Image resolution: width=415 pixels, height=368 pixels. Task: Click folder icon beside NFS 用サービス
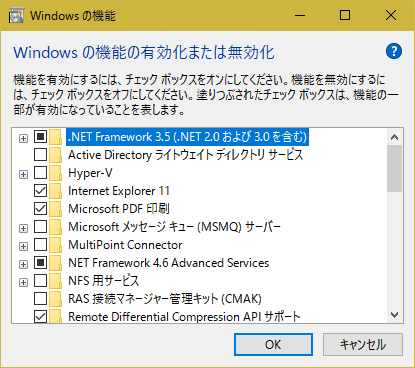click(55, 281)
